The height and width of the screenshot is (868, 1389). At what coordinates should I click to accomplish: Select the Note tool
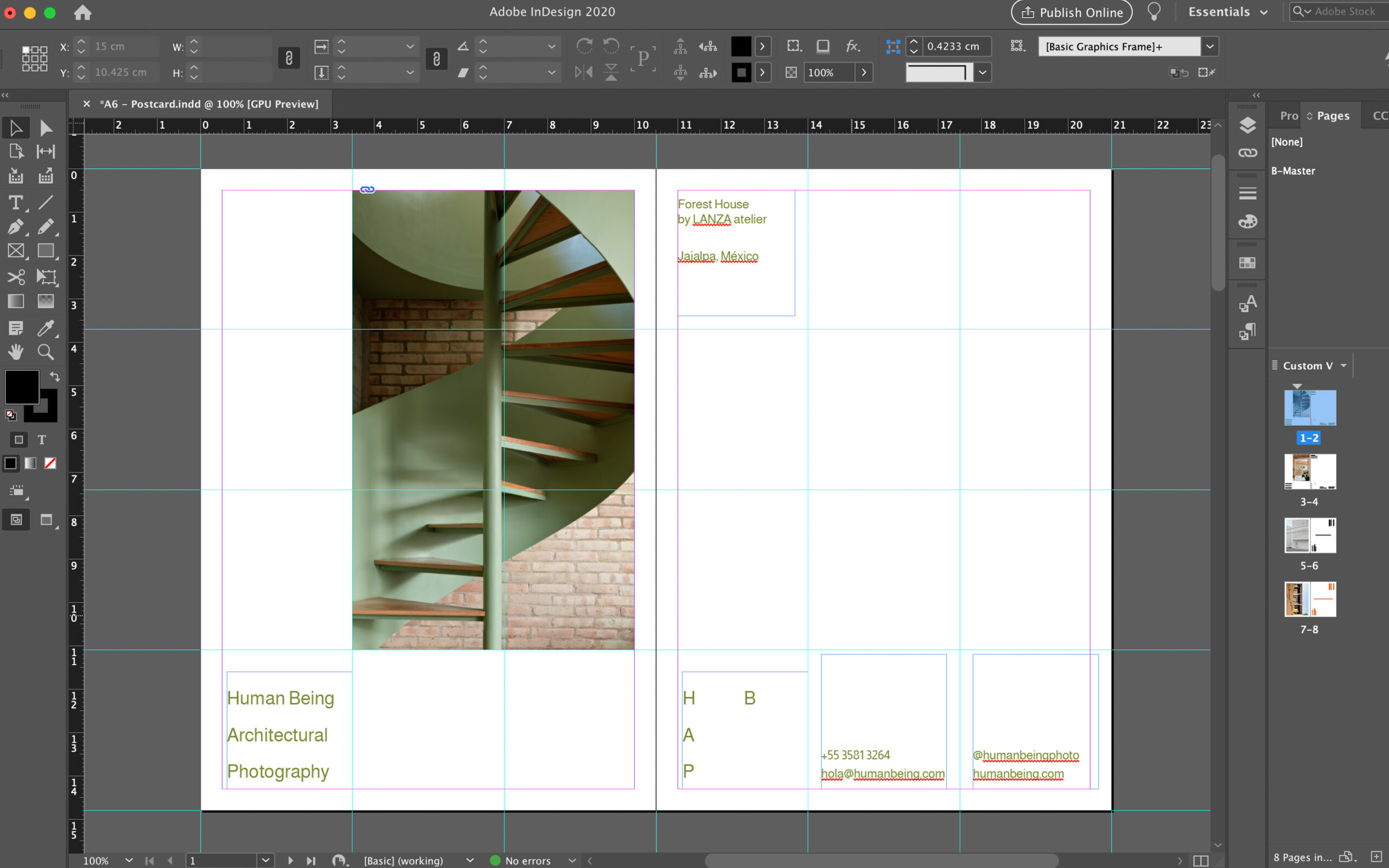click(16, 328)
